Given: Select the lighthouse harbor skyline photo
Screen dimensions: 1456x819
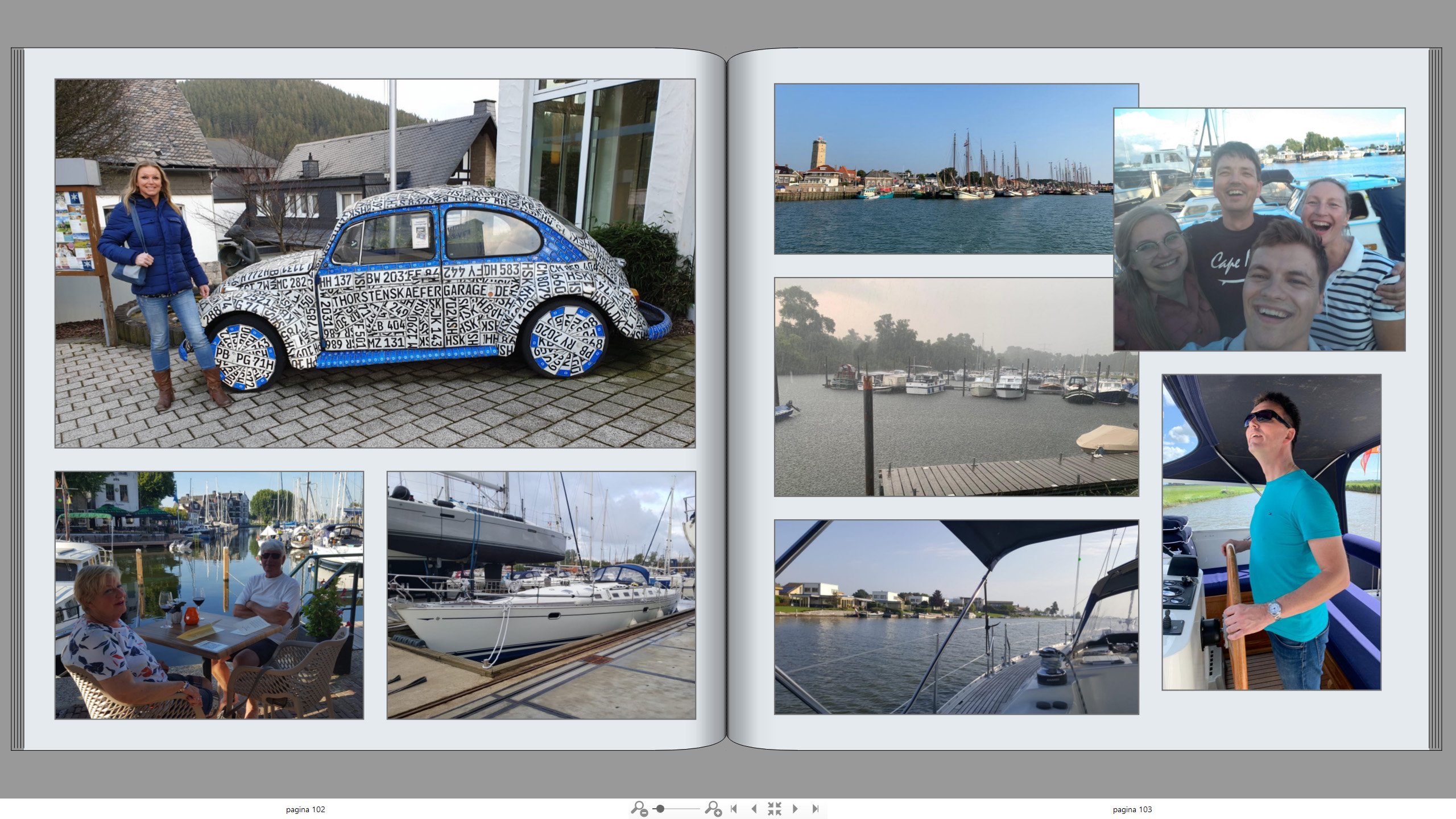Looking at the screenshot, I should [x=944, y=169].
